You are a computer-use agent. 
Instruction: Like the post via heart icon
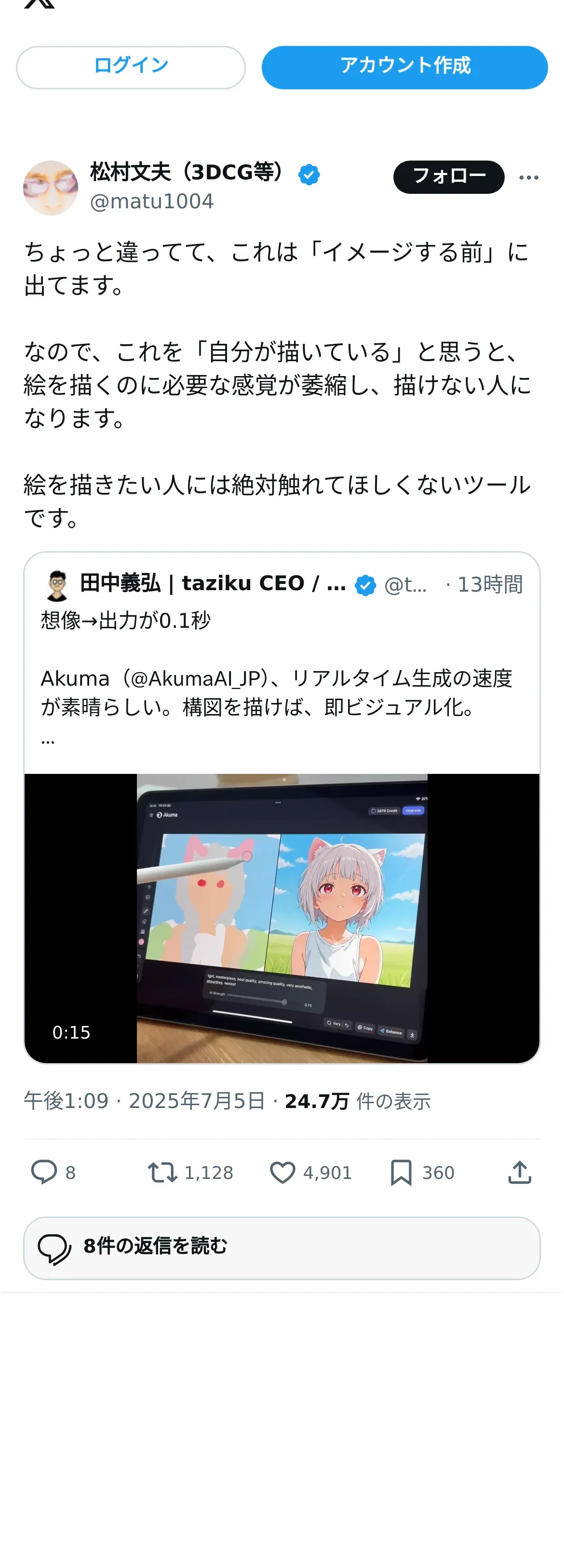(282, 1172)
